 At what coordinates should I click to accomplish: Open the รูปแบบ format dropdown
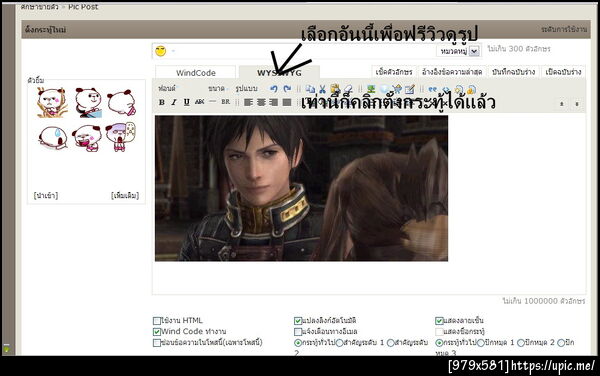pyautogui.click(x=247, y=88)
